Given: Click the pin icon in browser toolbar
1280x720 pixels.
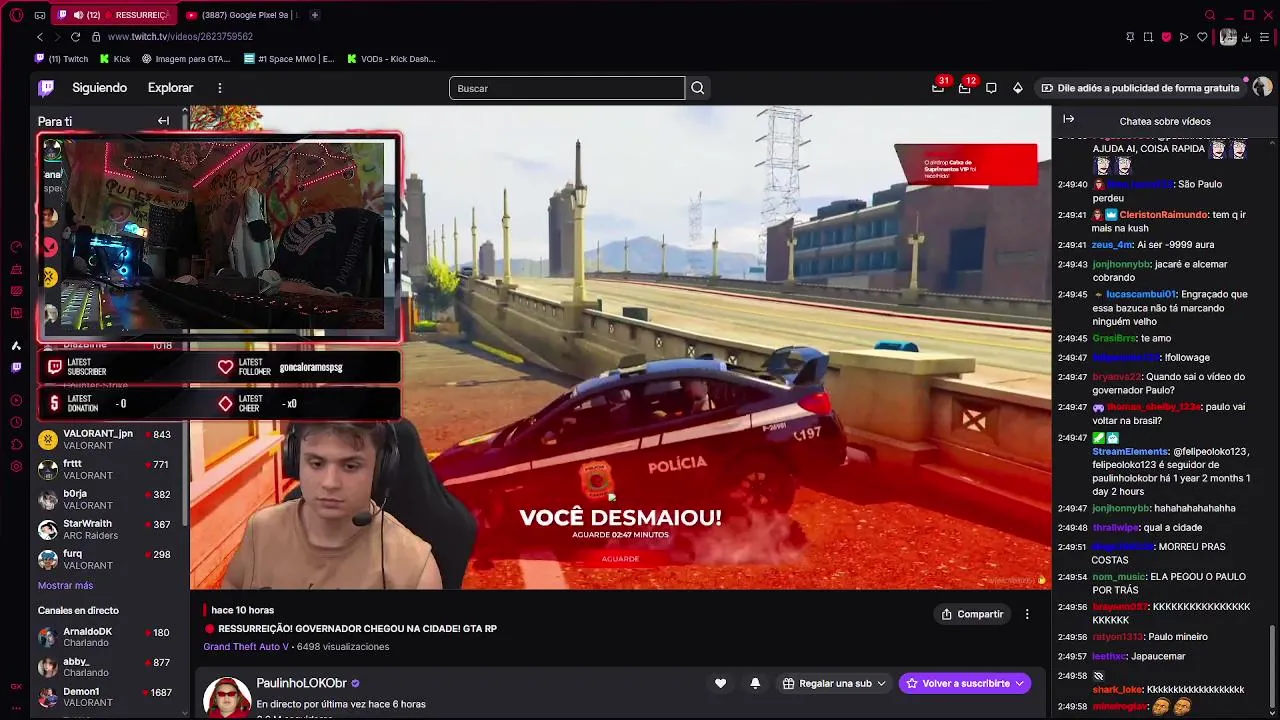Looking at the screenshot, I should 1130,37.
